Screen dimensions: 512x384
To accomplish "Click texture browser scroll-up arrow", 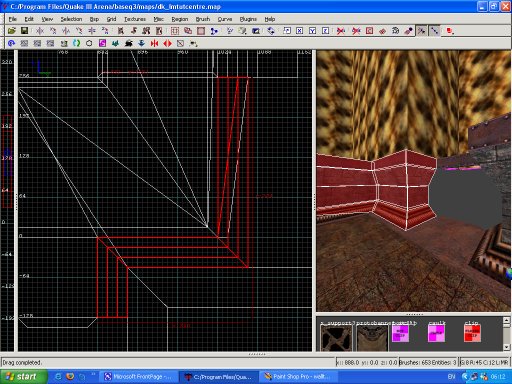I will click(506, 321).
